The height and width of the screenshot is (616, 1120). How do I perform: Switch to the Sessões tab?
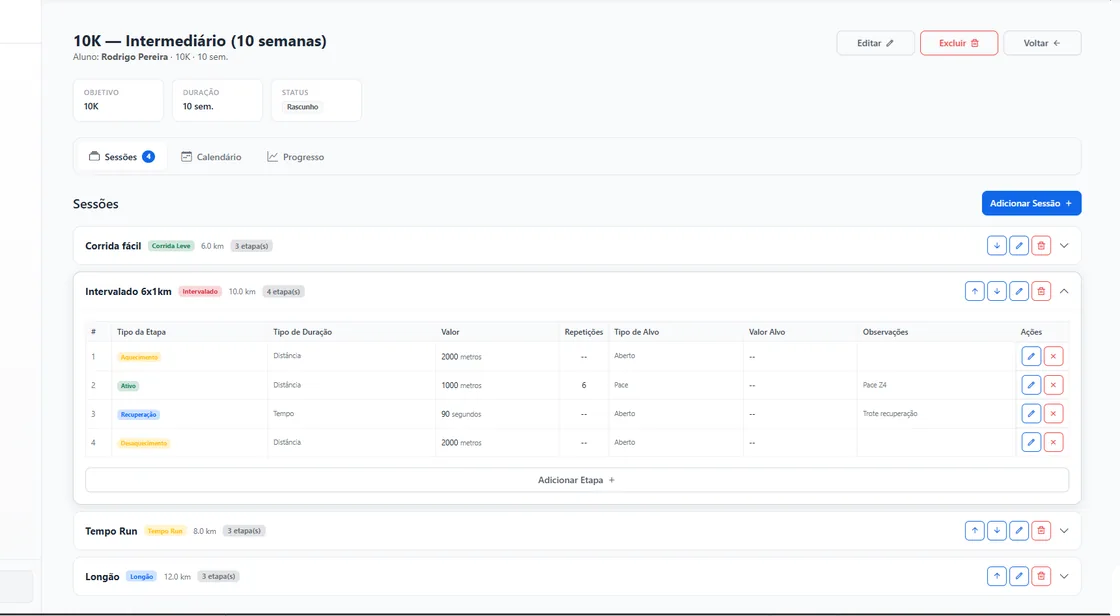tap(121, 157)
